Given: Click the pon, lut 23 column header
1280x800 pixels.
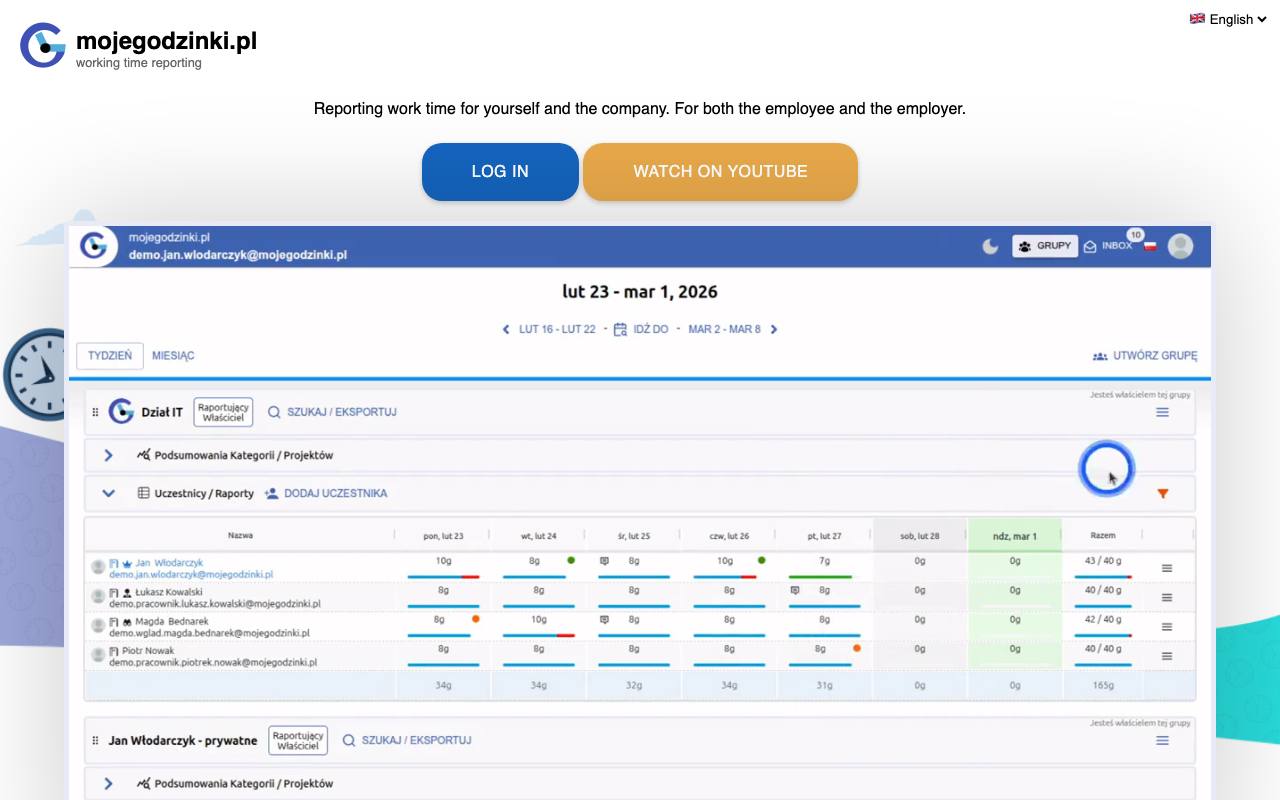Looking at the screenshot, I should pyautogui.click(x=443, y=536).
